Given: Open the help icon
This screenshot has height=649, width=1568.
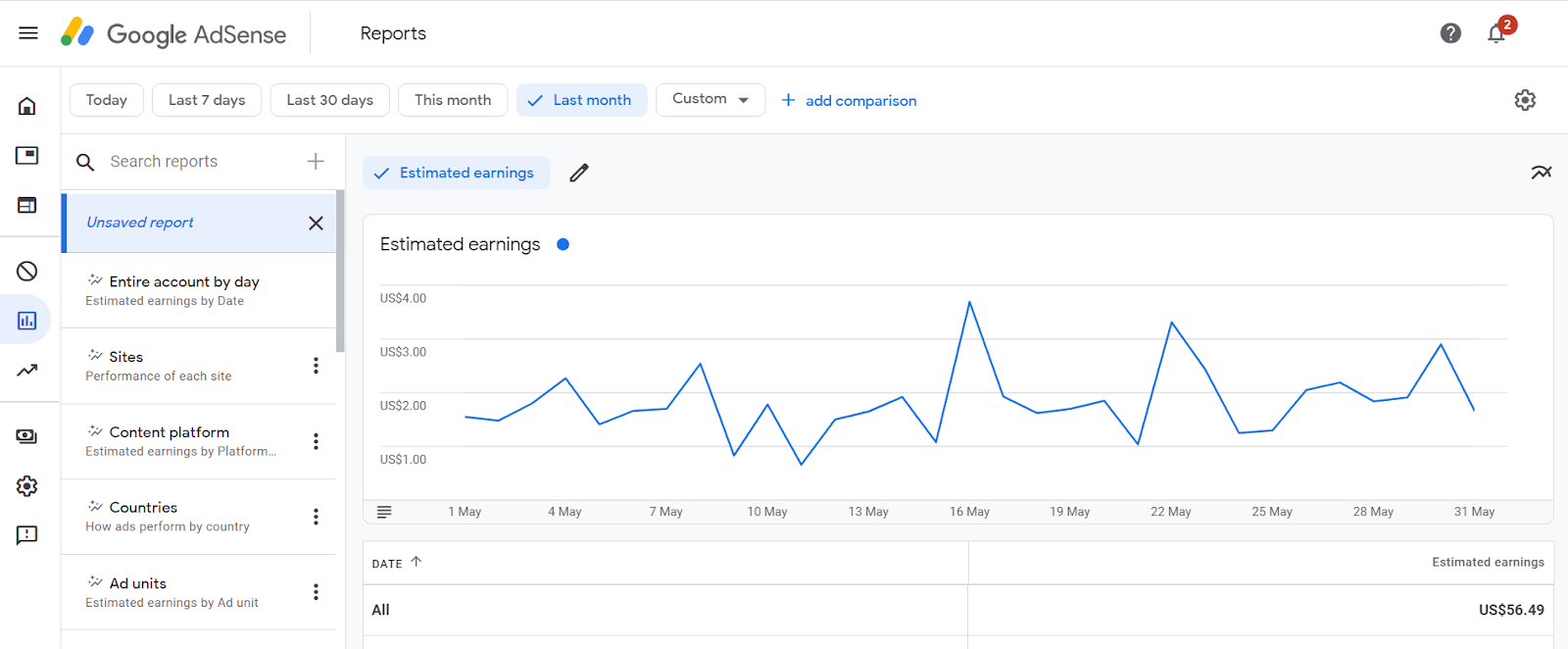Looking at the screenshot, I should point(1450,33).
